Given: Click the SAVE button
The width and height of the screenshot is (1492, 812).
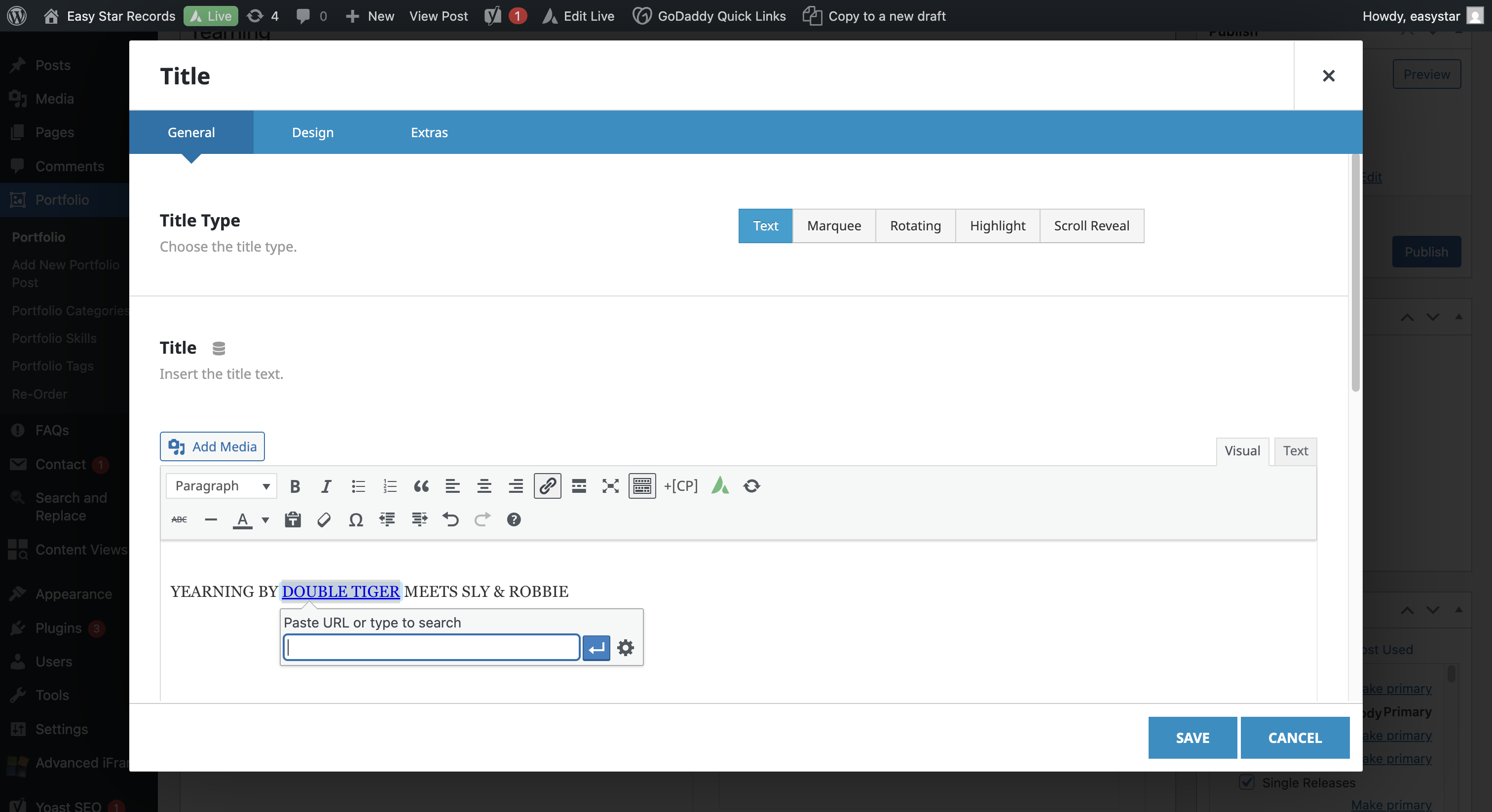Looking at the screenshot, I should pos(1192,738).
